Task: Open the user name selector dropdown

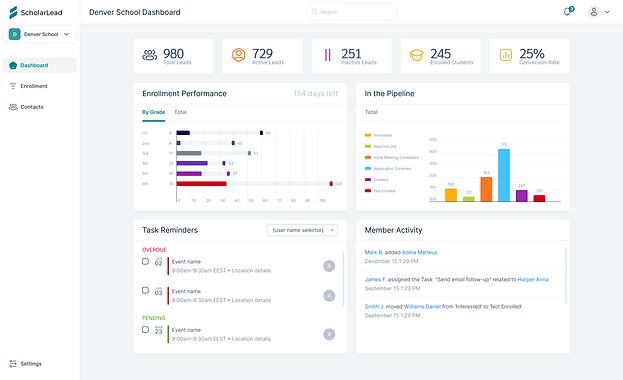Action: tap(302, 230)
